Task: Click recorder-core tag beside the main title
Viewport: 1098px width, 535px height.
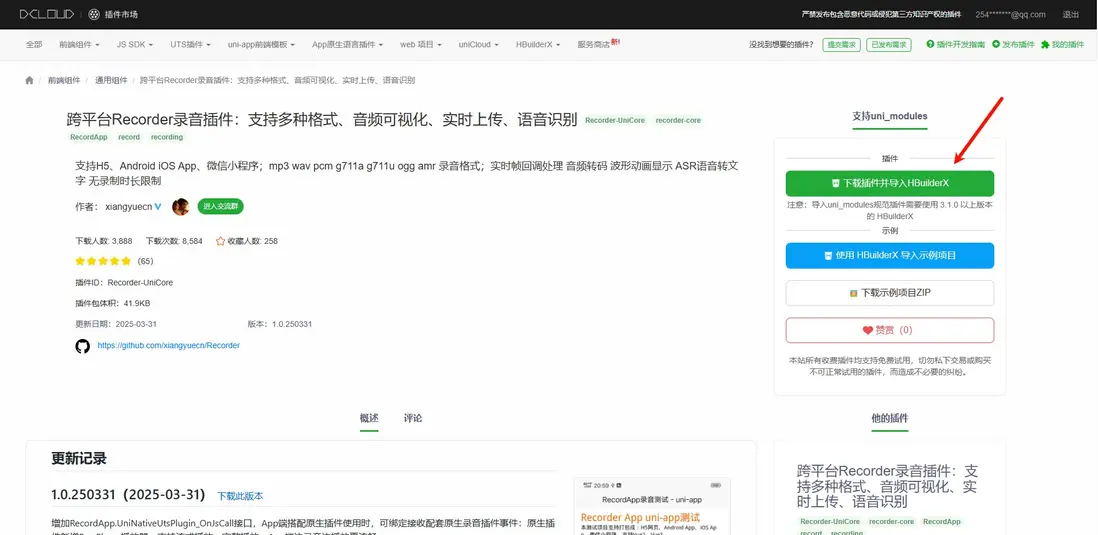Action: click(678, 120)
